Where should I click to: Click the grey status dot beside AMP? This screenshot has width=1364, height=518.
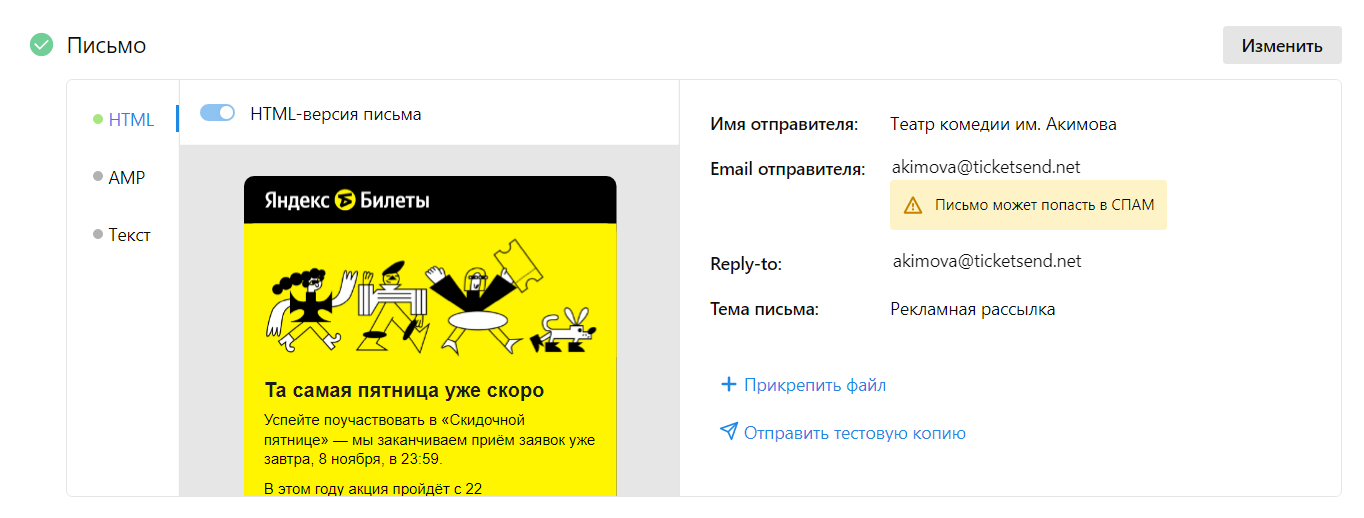[x=98, y=177]
